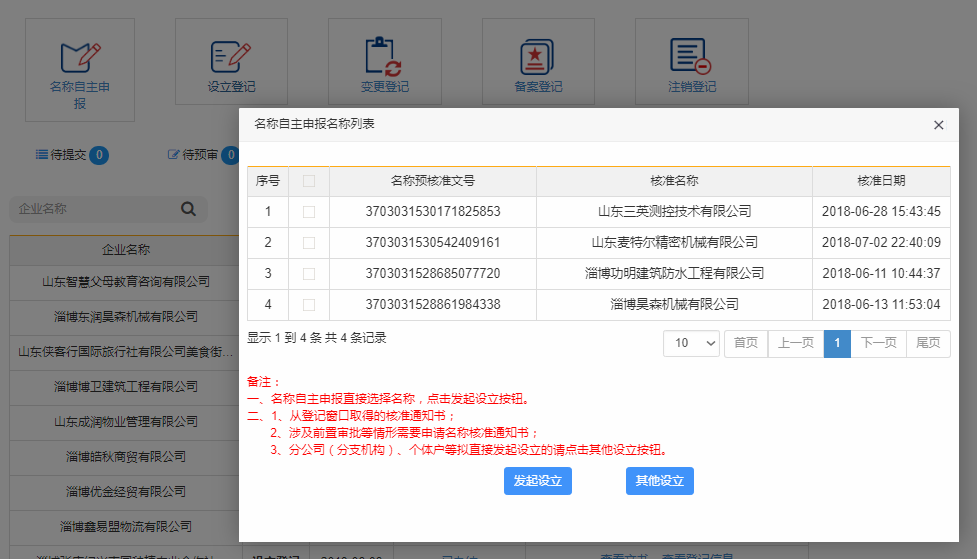
Task: Select page 1 in pagination
Action: (x=837, y=343)
